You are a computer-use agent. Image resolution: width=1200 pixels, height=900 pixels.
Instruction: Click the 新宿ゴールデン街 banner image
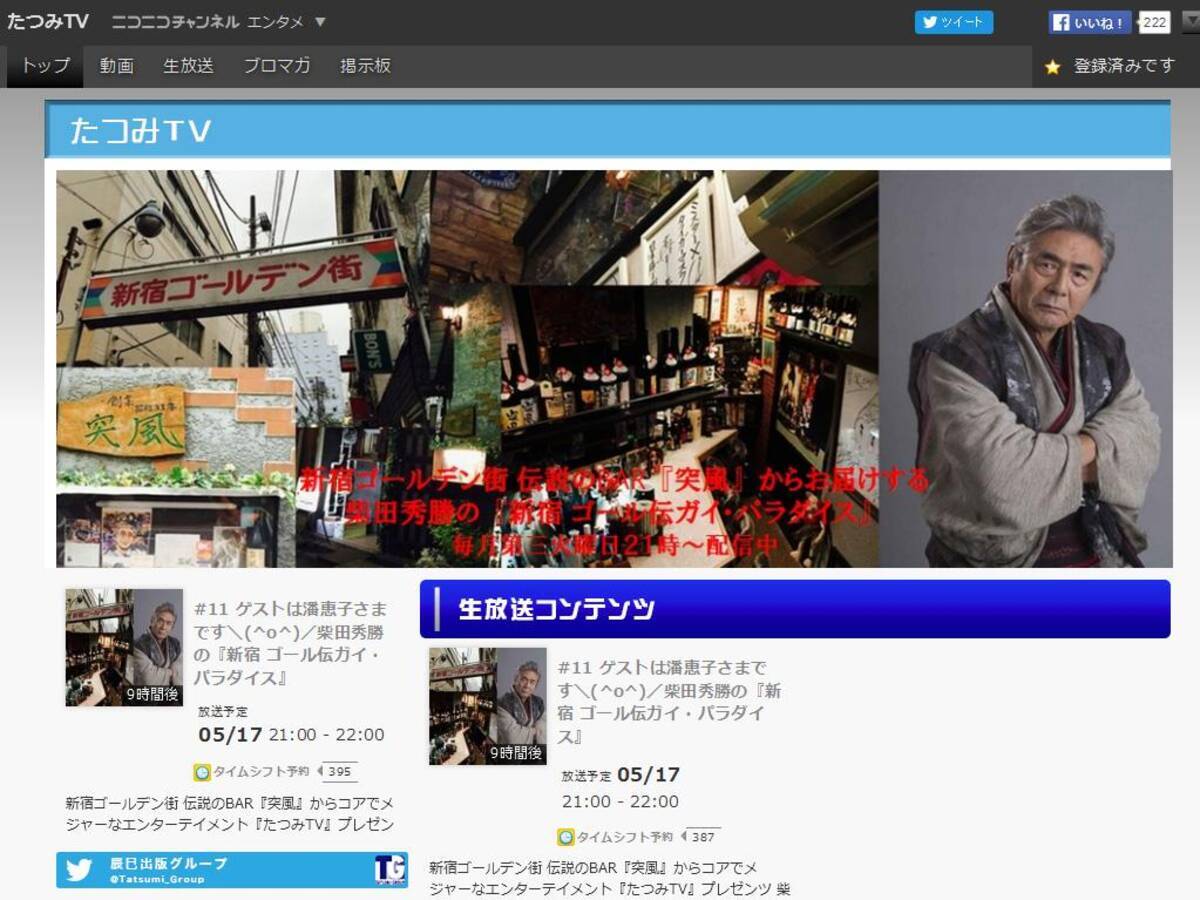tap(613, 368)
